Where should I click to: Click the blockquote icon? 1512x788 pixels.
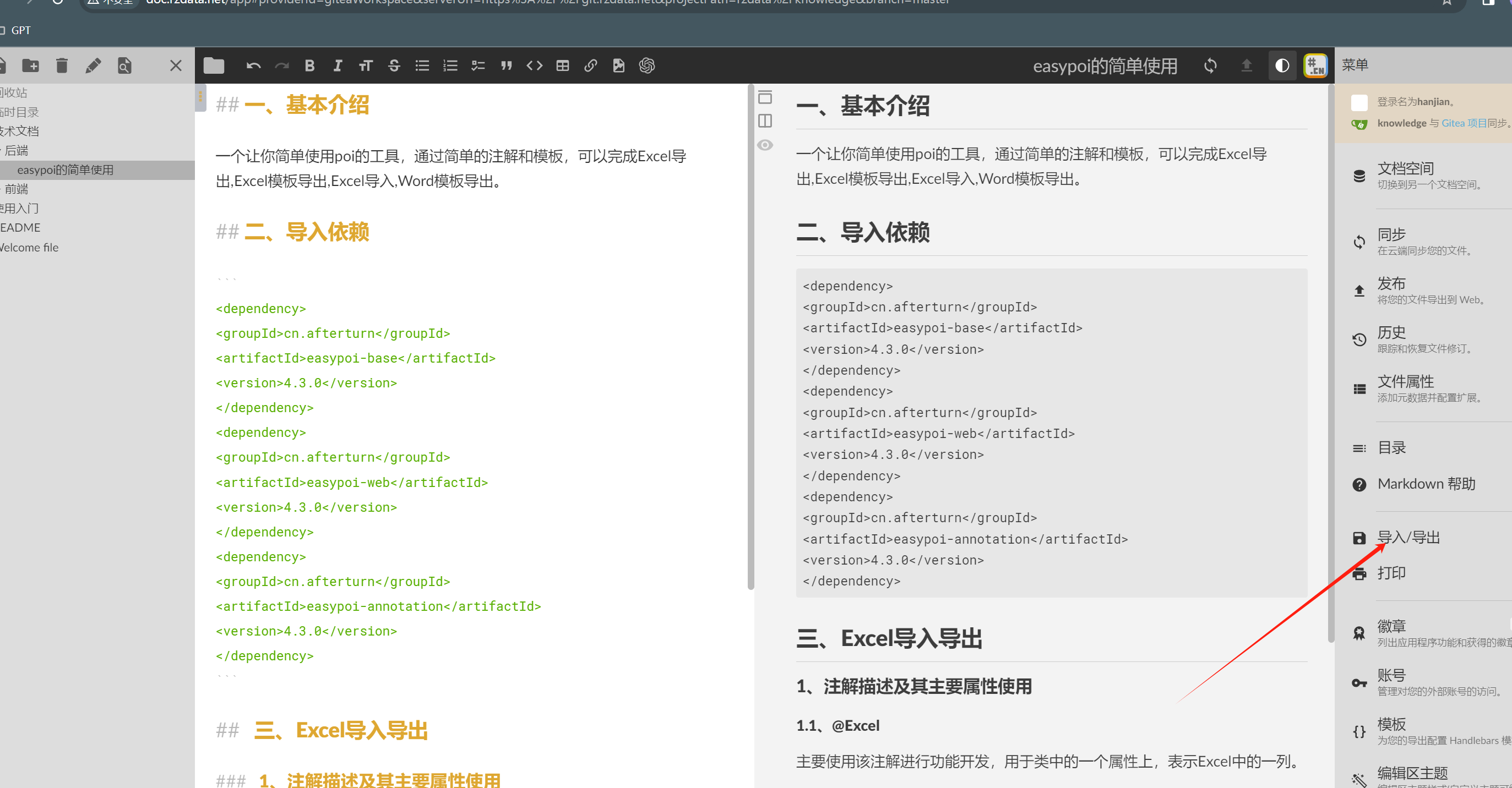(506, 65)
